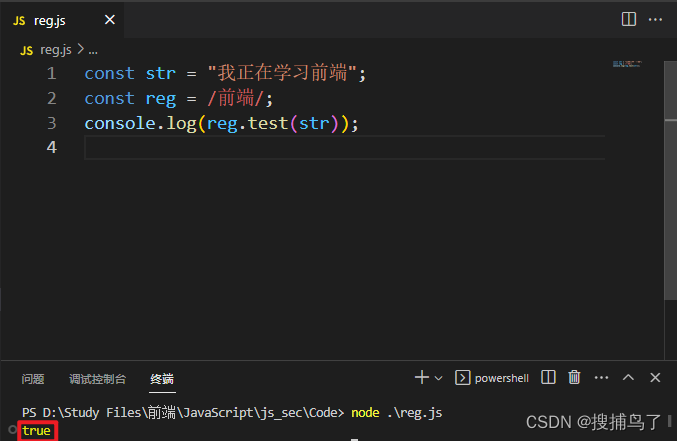Create a new terminal with plus icon
The width and height of the screenshot is (677, 441).
pyautogui.click(x=421, y=378)
